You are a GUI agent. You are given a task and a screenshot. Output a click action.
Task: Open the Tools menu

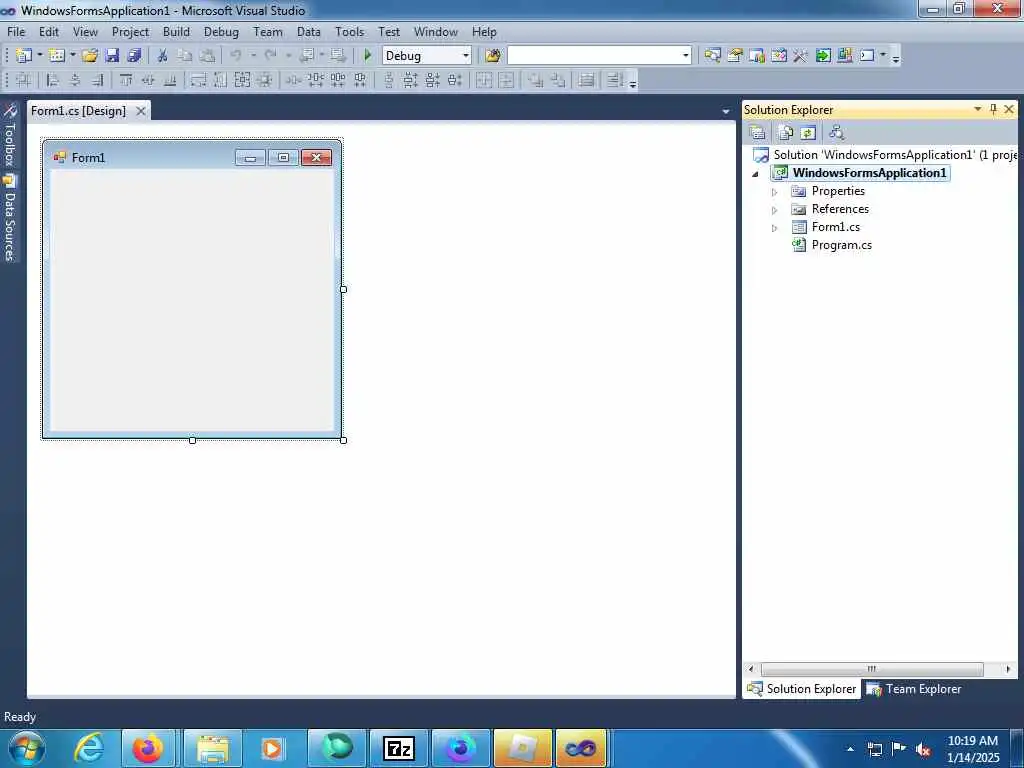tap(349, 31)
